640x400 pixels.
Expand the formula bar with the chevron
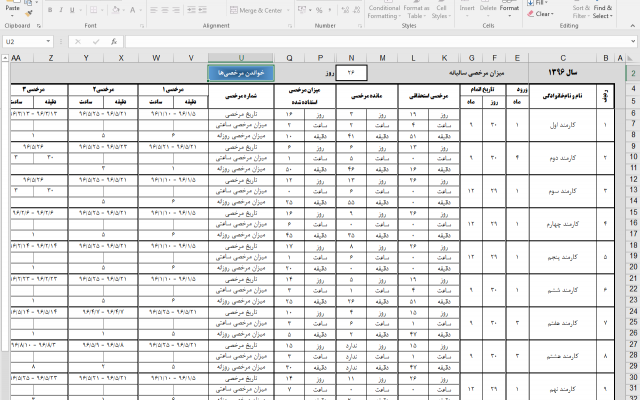pyautogui.click(x=632, y=42)
